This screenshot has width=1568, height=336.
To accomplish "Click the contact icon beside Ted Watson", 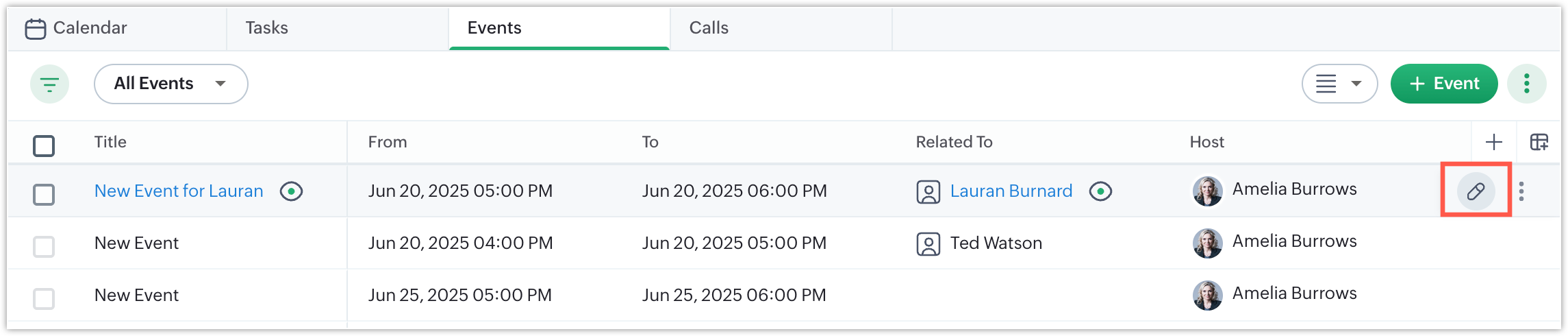I will (x=928, y=244).
